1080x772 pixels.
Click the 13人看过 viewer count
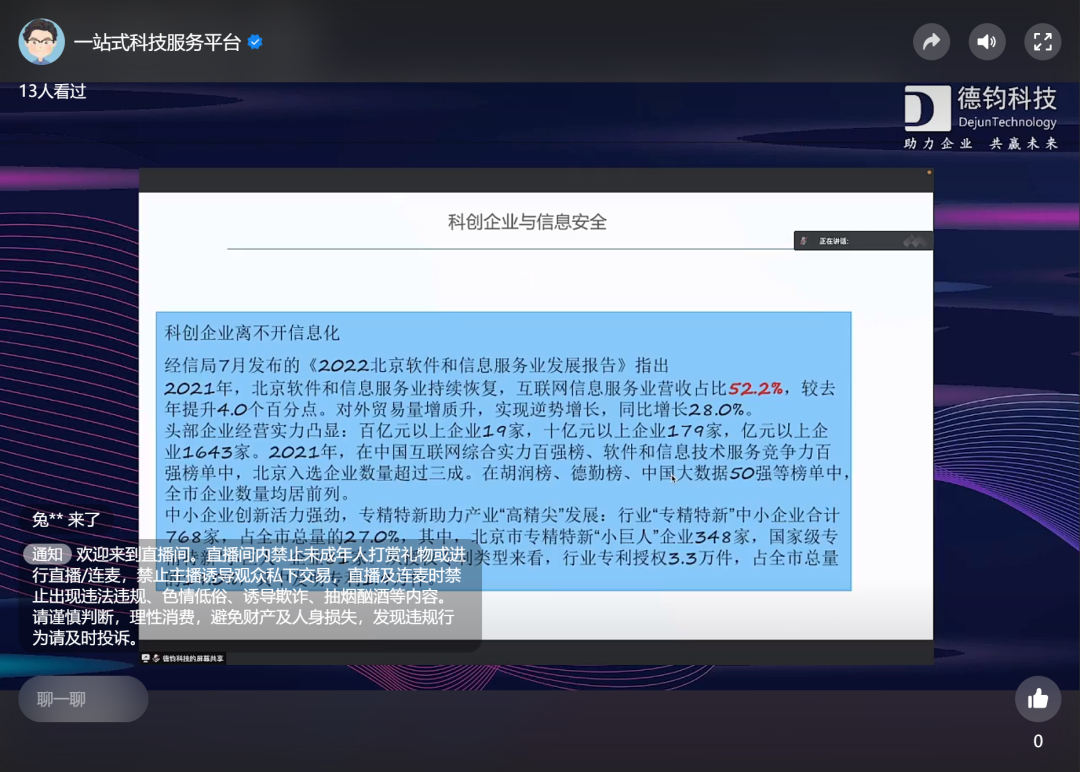(51, 91)
